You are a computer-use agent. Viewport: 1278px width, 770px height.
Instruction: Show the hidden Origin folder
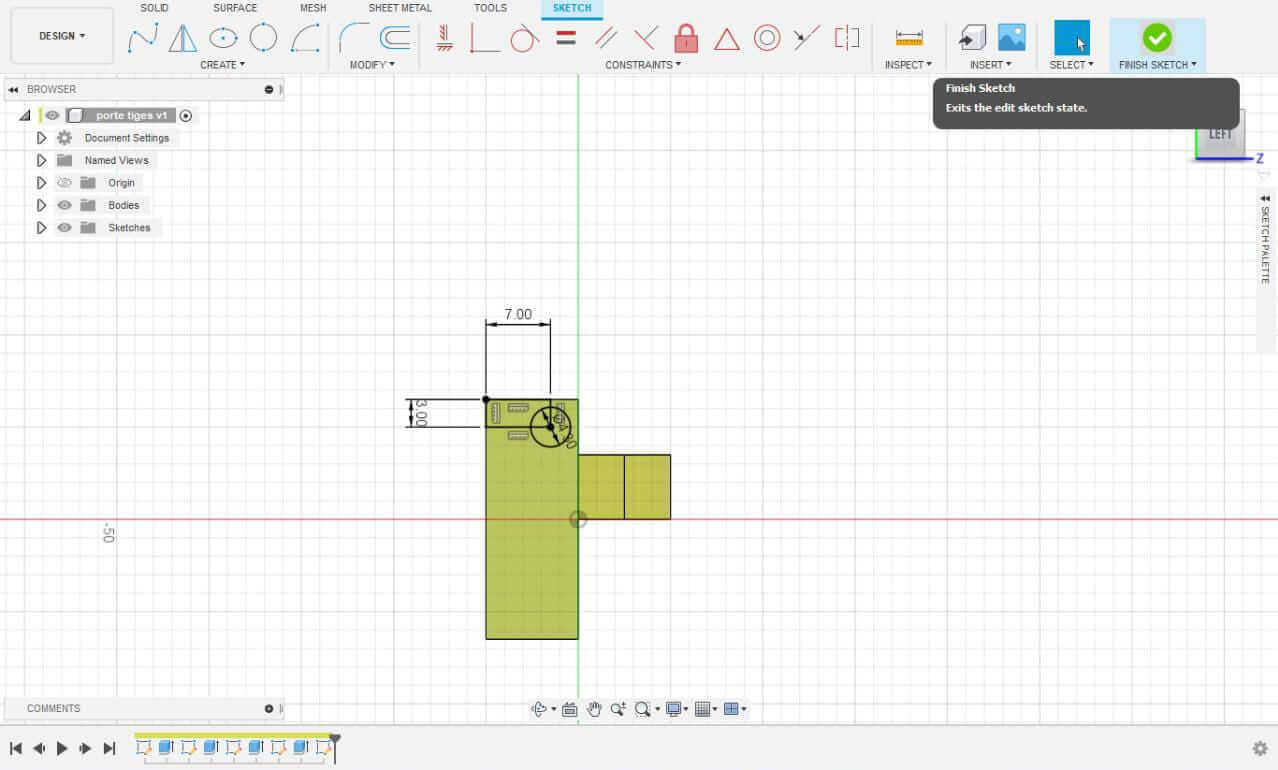click(x=65, y=183)
